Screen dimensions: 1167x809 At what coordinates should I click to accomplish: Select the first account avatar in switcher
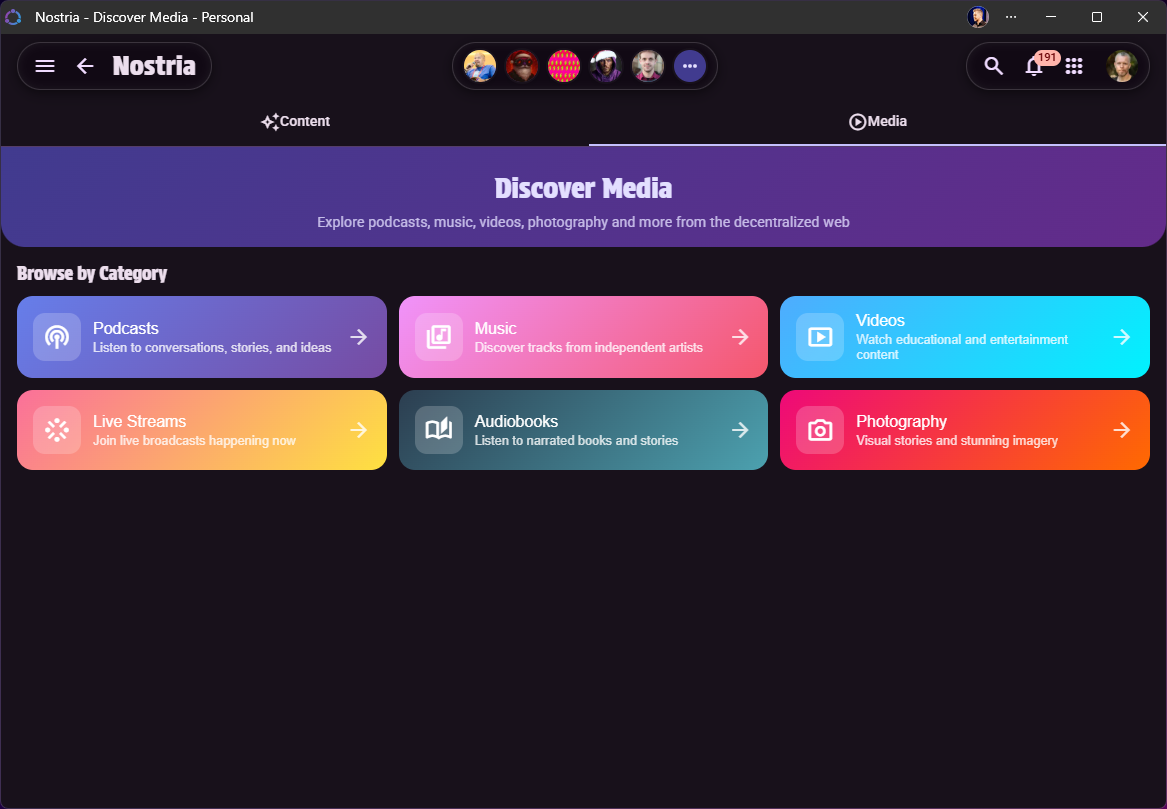(x=480, y=65)
